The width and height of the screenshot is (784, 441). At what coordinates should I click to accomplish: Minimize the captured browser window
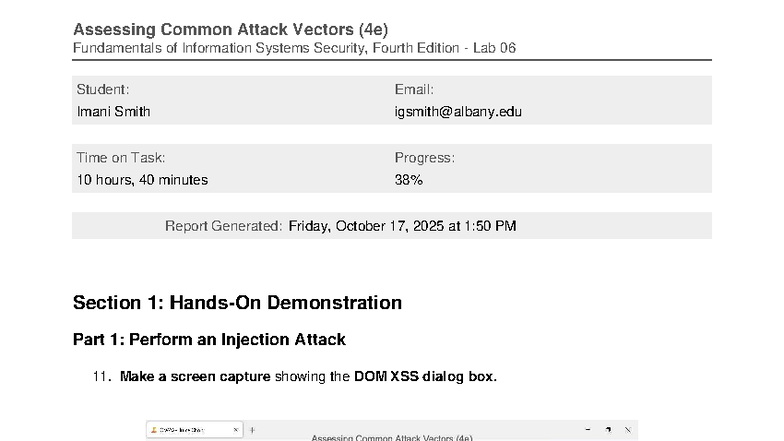pos(587,430)
